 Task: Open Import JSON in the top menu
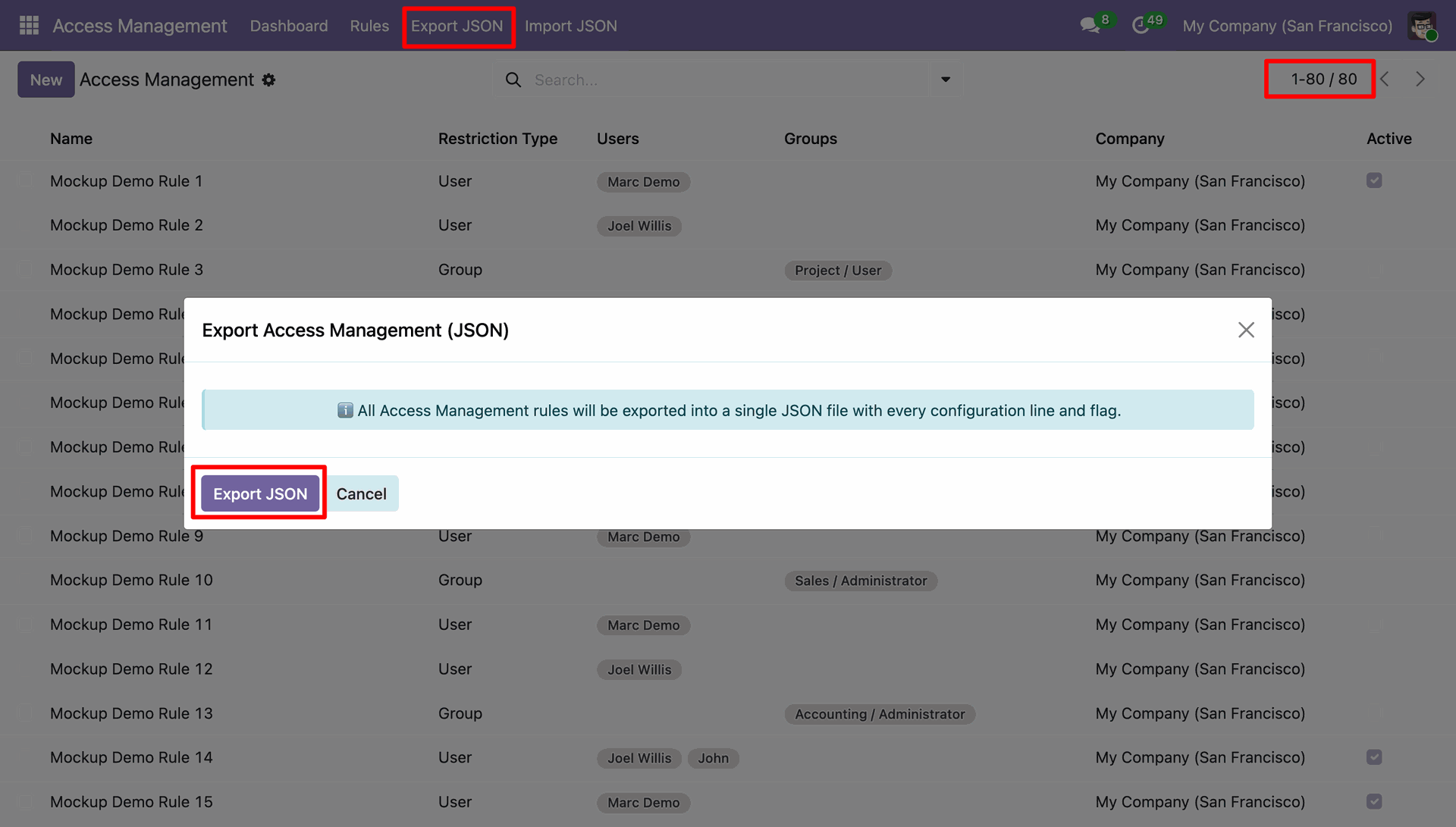coord(571,26)
